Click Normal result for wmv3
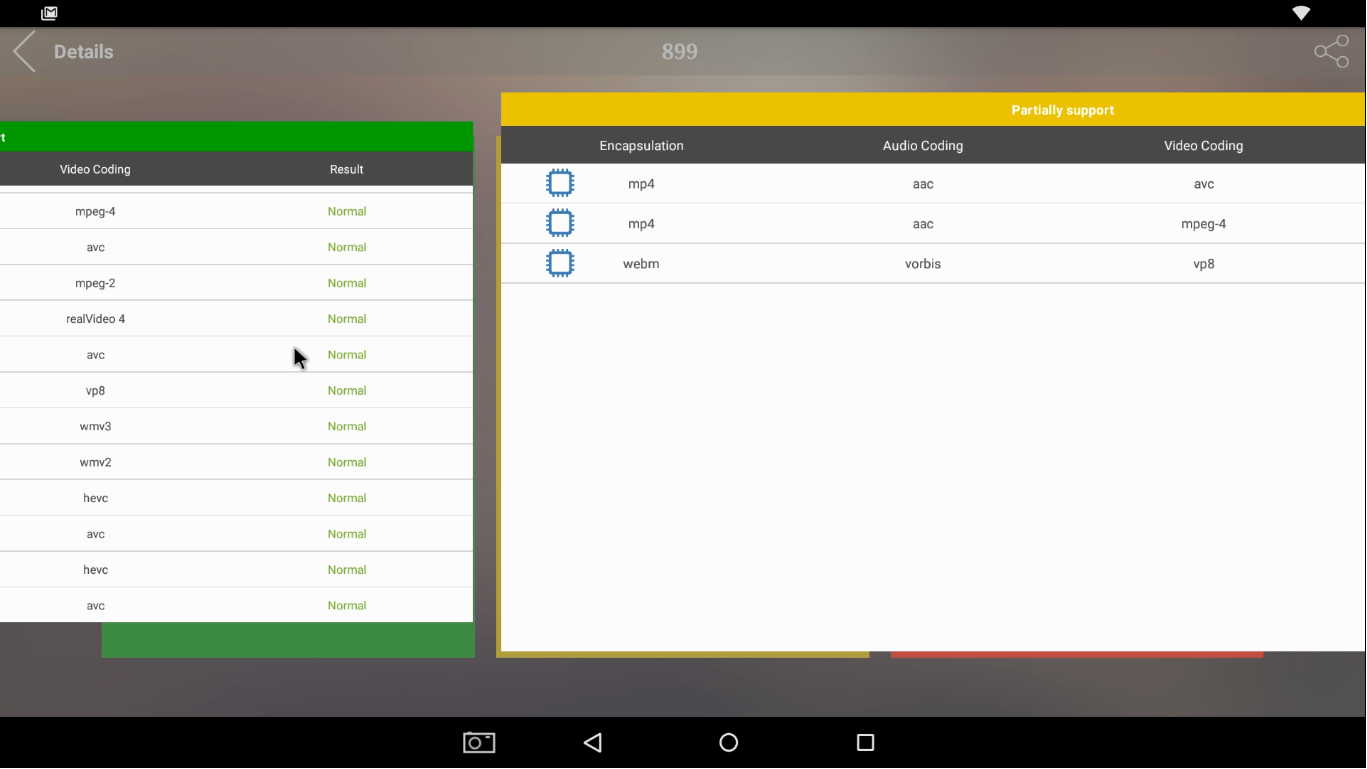The width and height of the screenshot is (1367, 769). [x=347, y=427]
